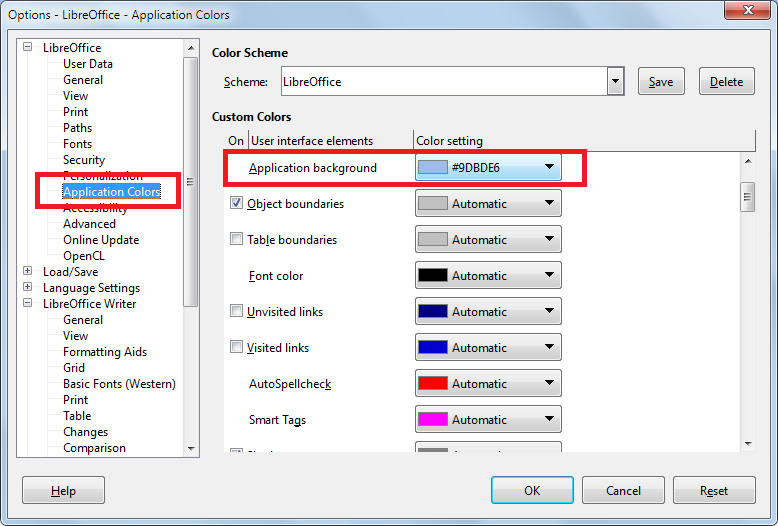
Task: Click into the Scheme name field
Action: pyautogui.click(x=444, y=81)
